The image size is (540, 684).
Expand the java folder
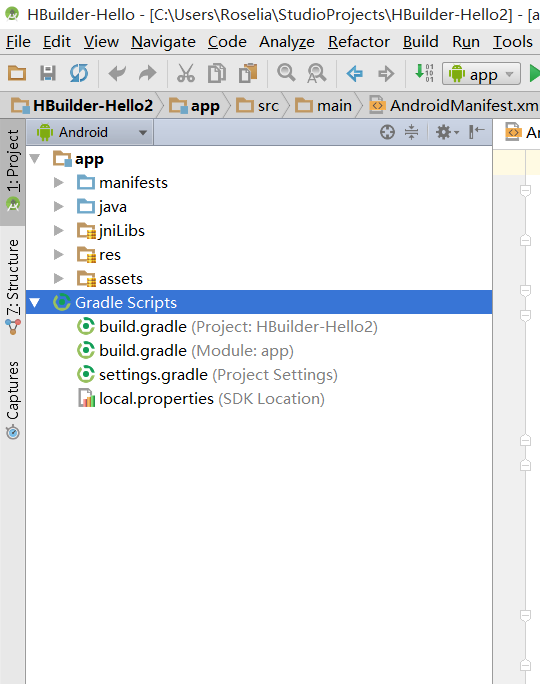coord(58,206)
